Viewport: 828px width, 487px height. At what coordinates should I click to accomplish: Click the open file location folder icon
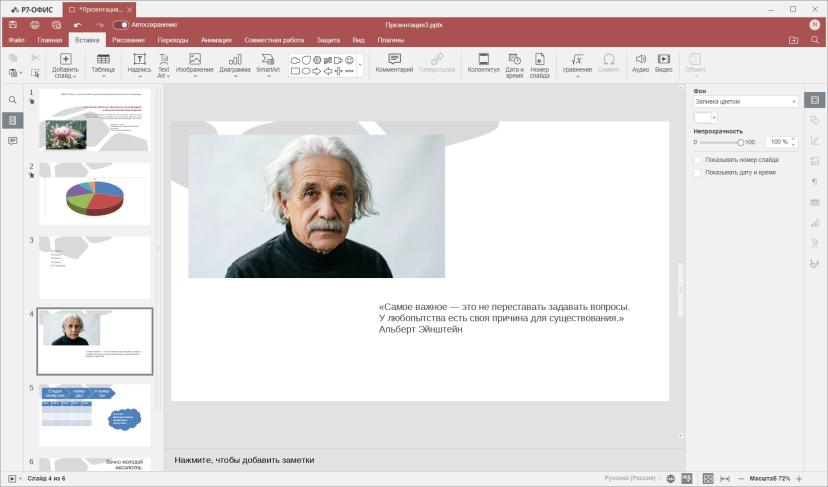click(793, 40)
